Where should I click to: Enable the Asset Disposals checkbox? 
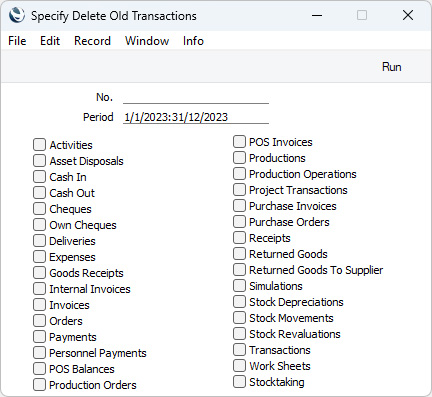pos(39,161)
